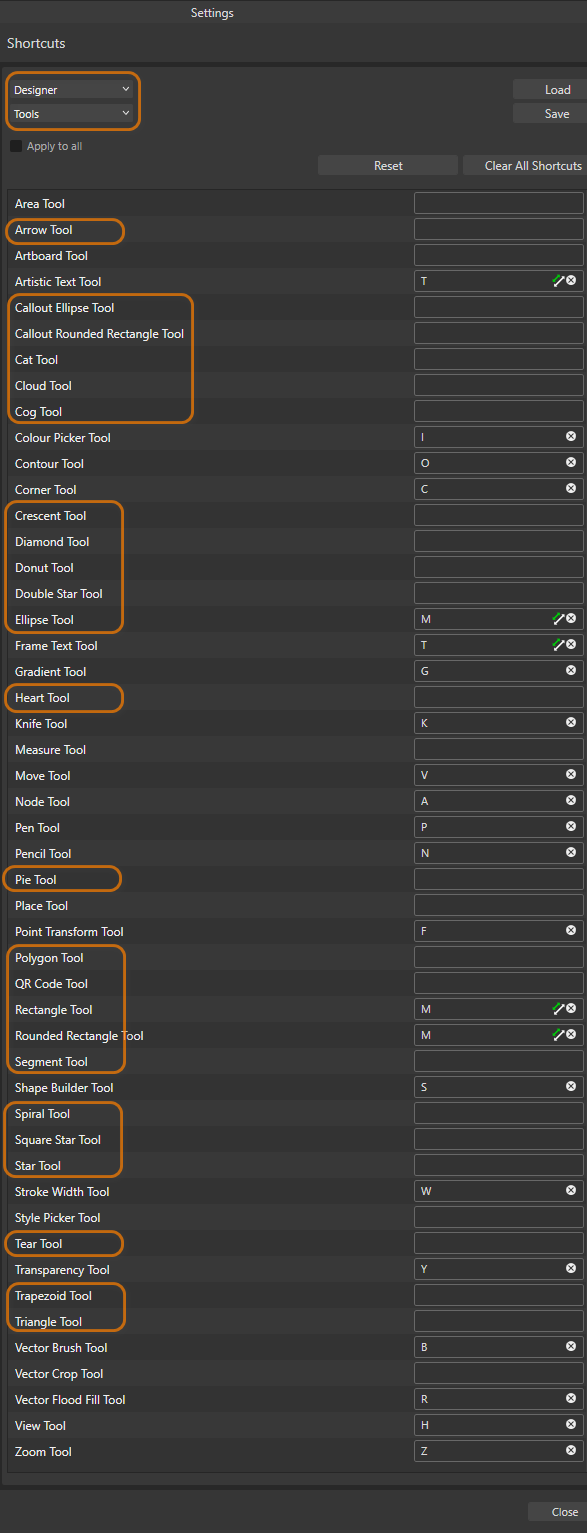Save the current shortcuts
Viewport: 587px width, 1533px height.
[x=550, y=114]
